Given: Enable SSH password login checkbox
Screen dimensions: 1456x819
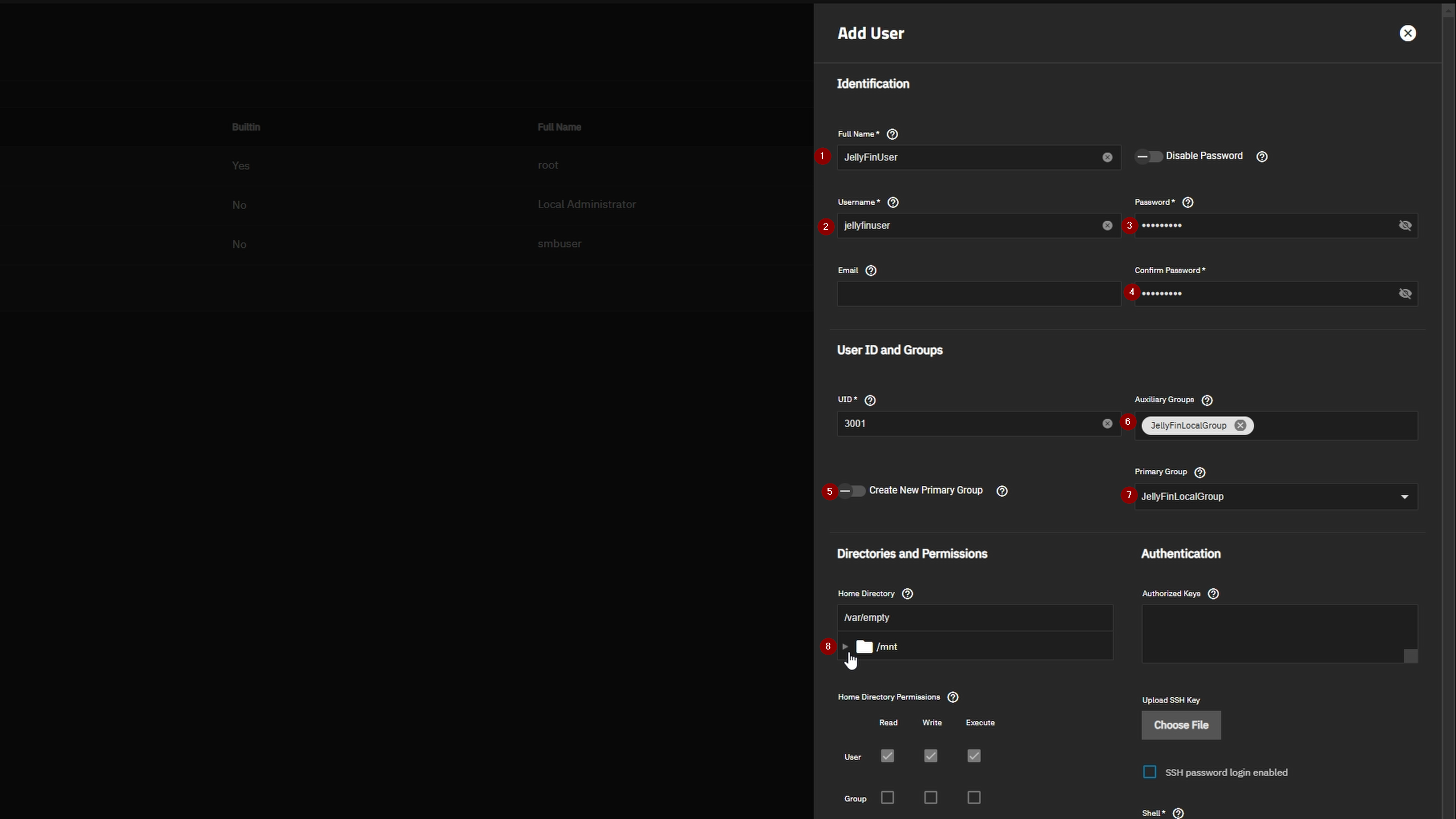Looking at the screenshot, I should [x=1149, y=772].
